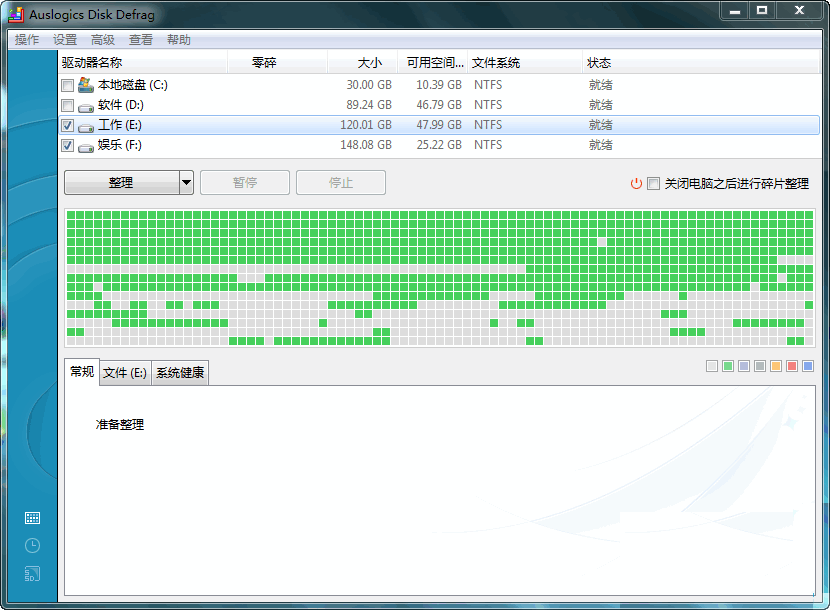Click the Windows drive icon for 本地磁盘 (C:)
The height and width of the screenshot is (610, 830).
point(86,85)
